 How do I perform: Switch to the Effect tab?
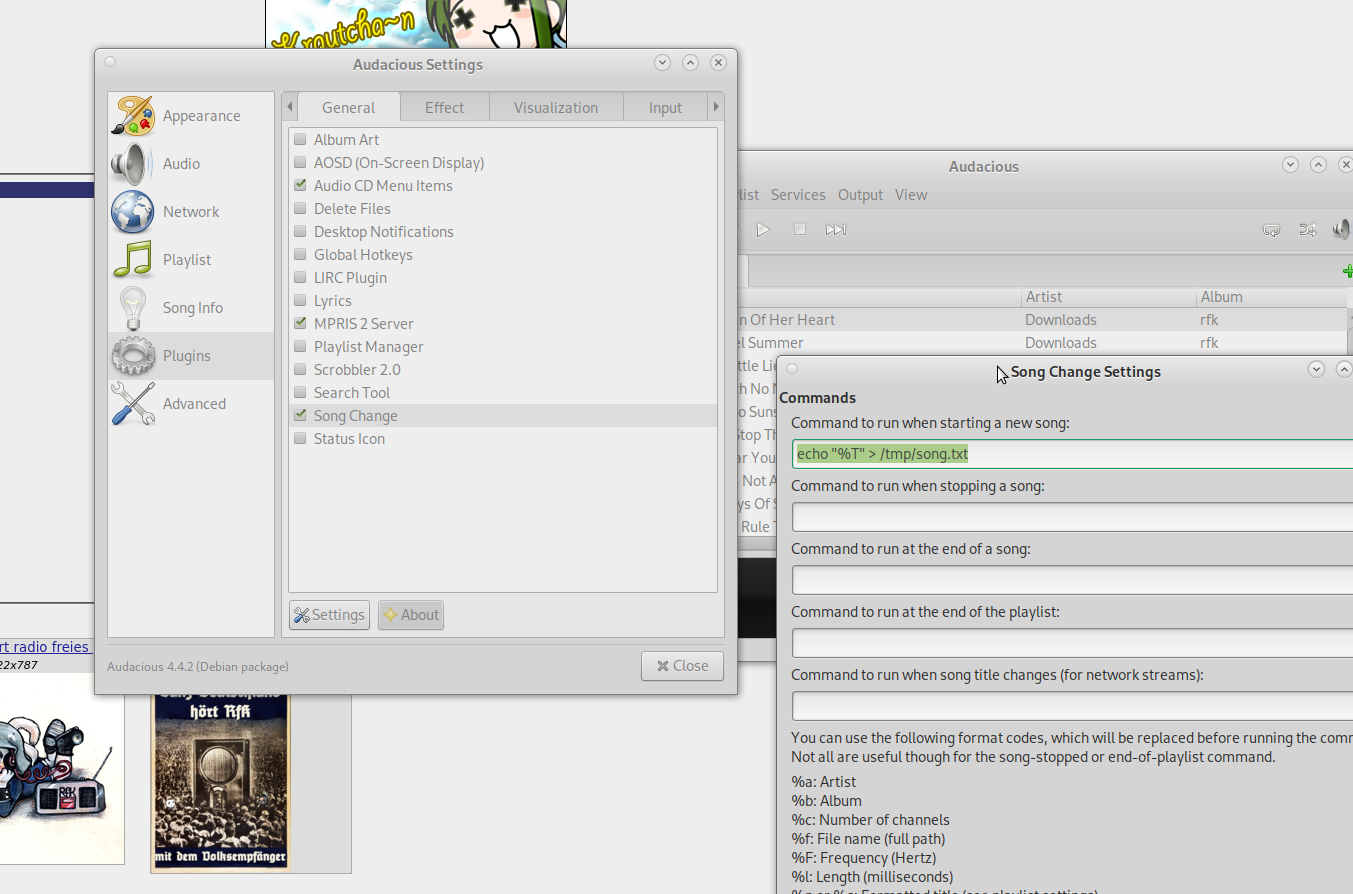(x=444, y=108)
